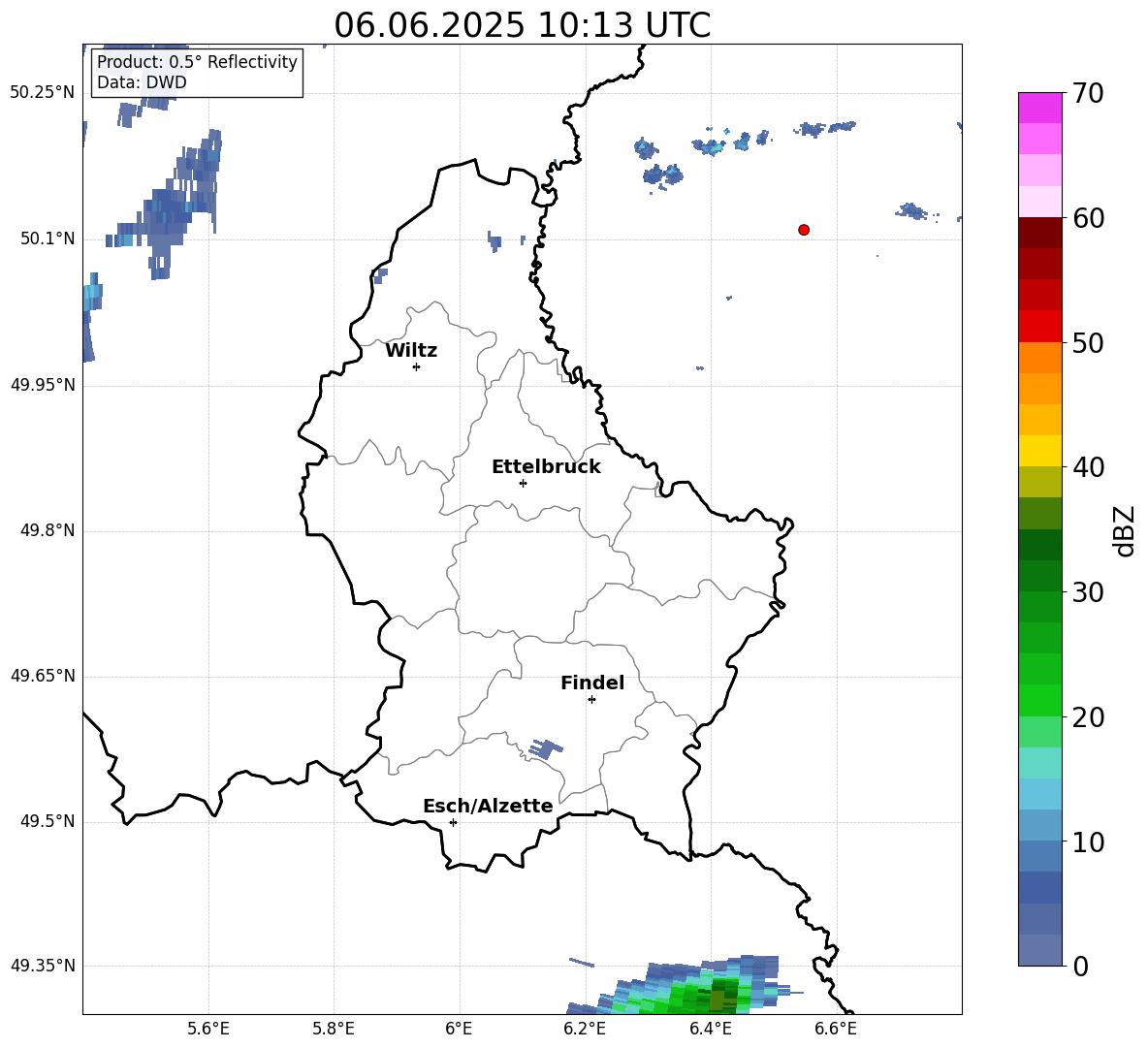
Task: Click the 60 tick on the colorbar
Action: click(x=1088, y=218)
